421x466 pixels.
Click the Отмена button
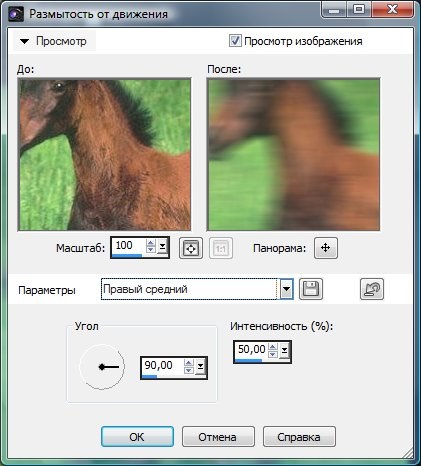tap(218, 437)
